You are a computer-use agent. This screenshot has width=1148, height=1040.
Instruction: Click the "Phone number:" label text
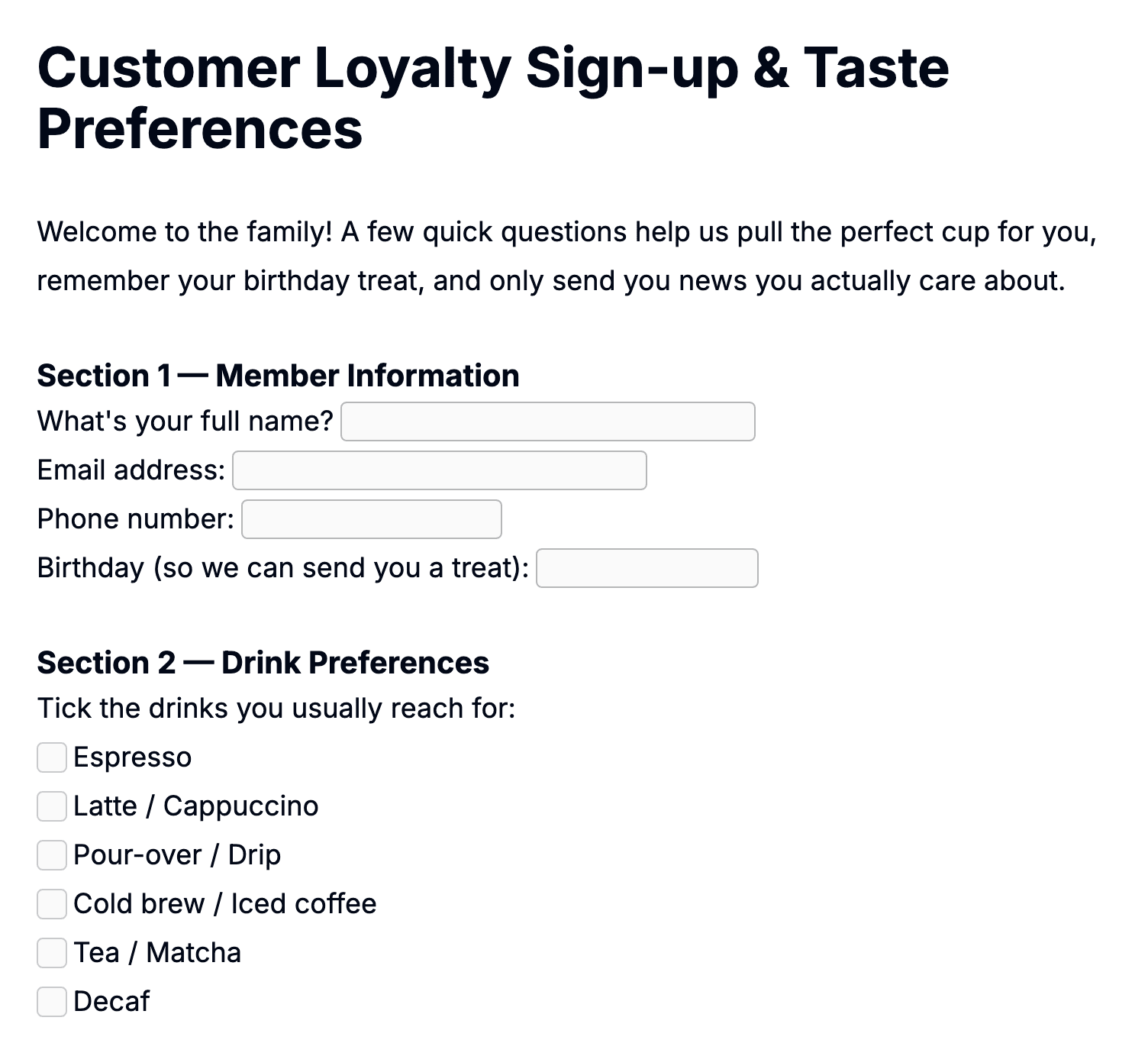tap(136, 519)
